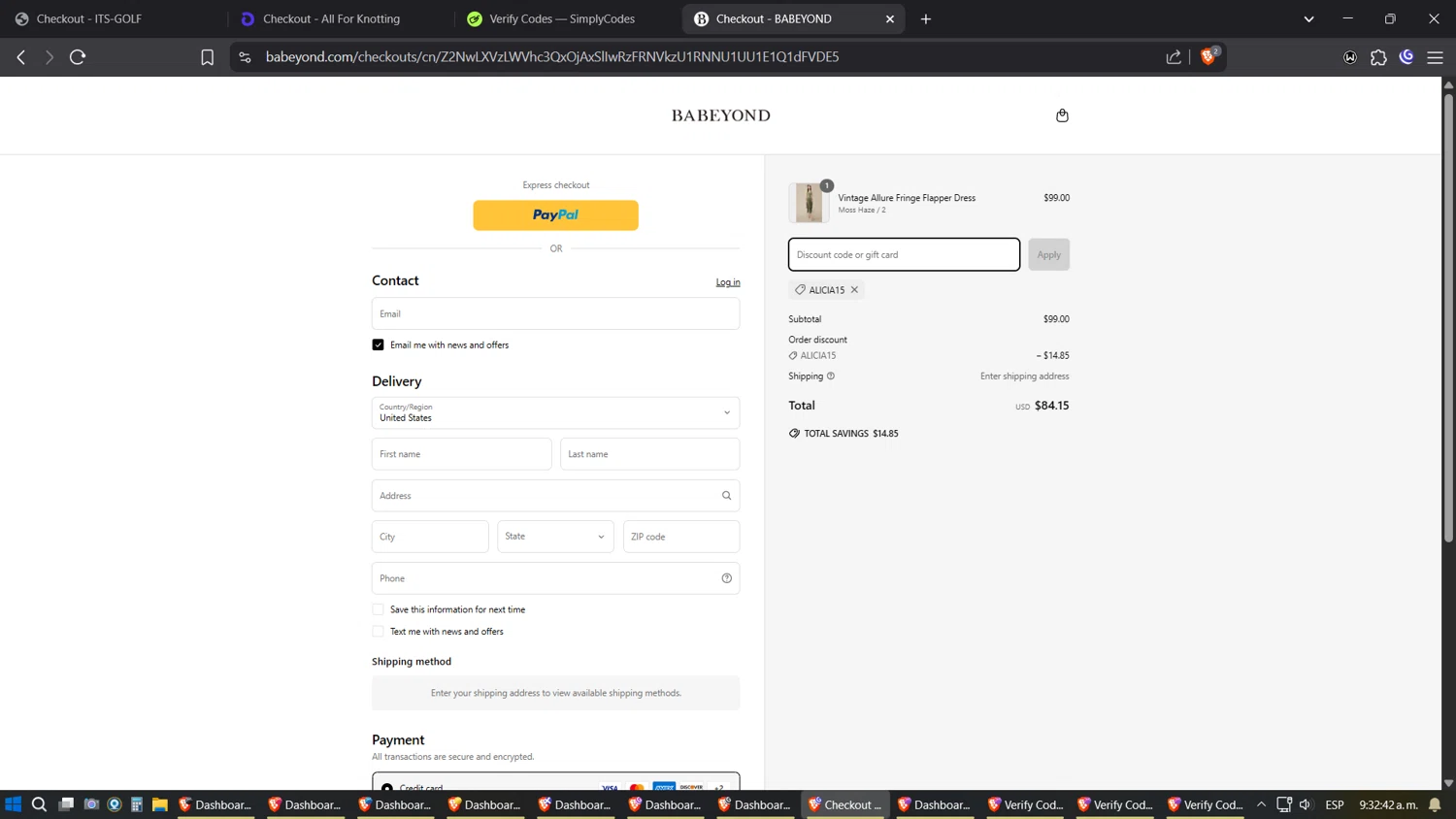Click the address search magnifier icon
Viewport: 1456px width, 819px height.
(x=726, y=496)
